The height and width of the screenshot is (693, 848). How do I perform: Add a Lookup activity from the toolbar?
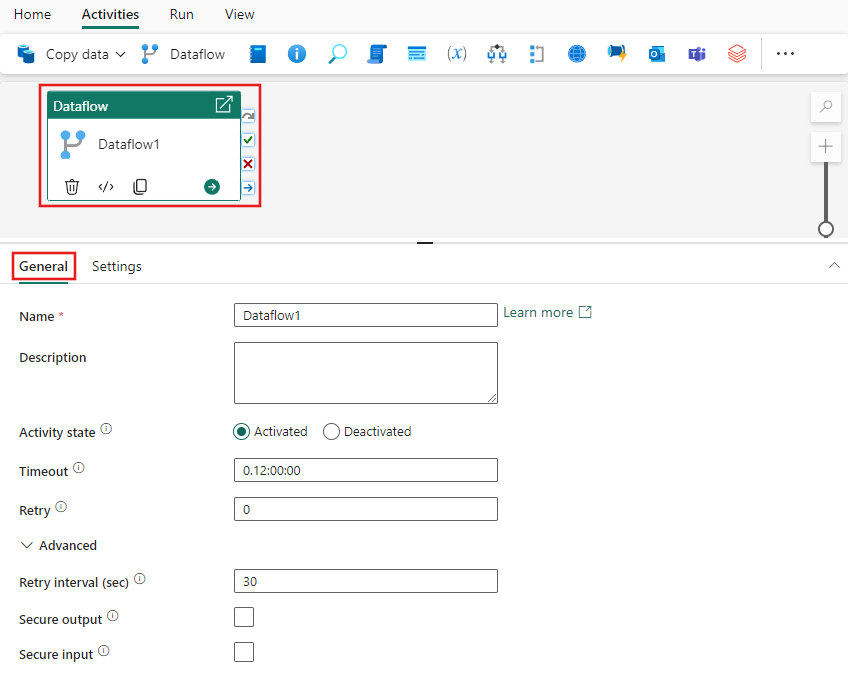point(337,53)
